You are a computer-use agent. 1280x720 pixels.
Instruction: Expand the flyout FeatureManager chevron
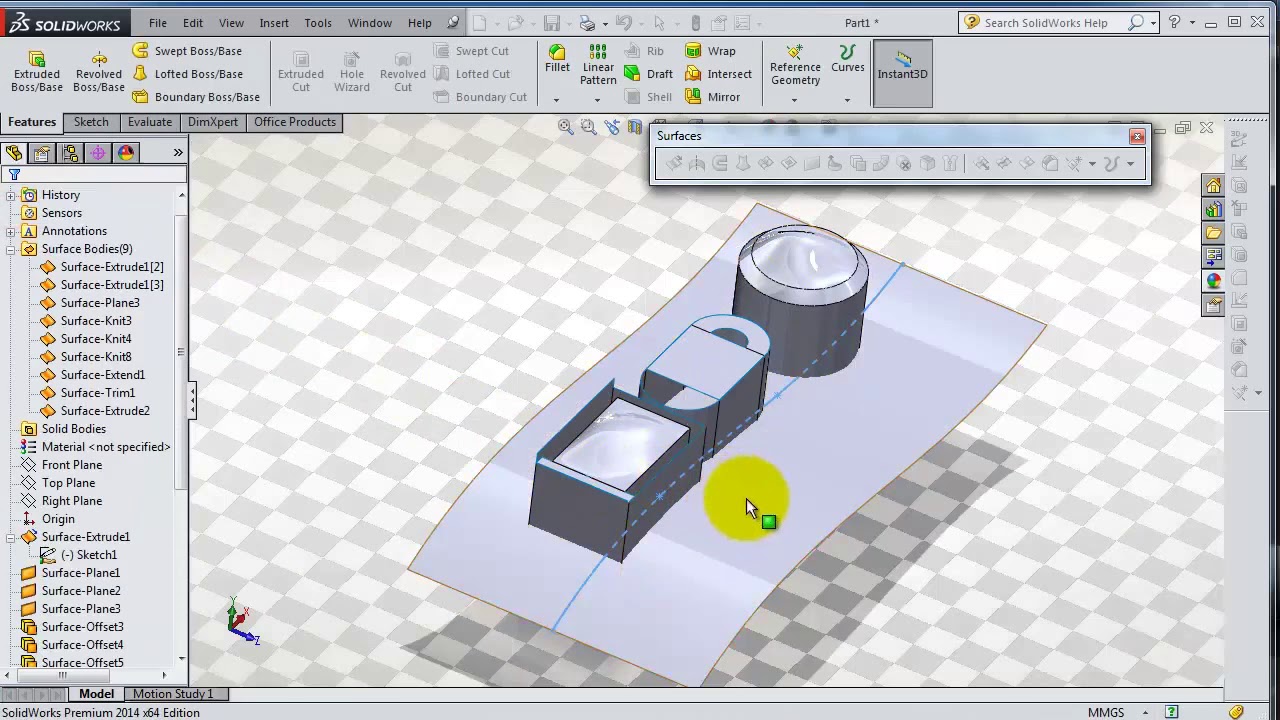[178, 153]
